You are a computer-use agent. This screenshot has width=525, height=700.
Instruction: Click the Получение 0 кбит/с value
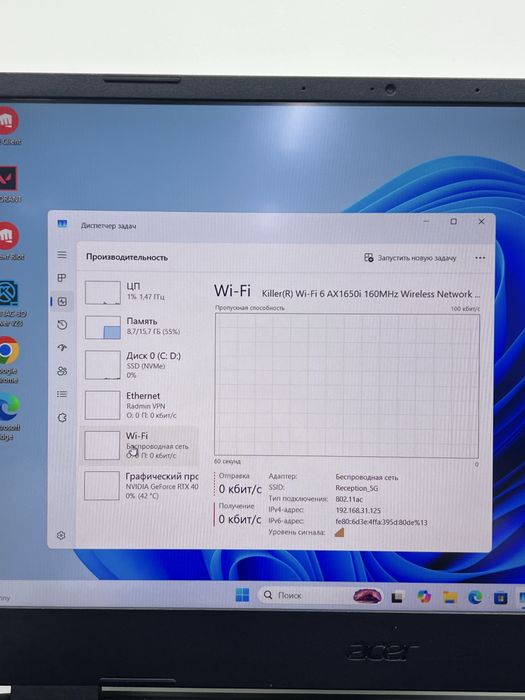[x=239, y=519]
